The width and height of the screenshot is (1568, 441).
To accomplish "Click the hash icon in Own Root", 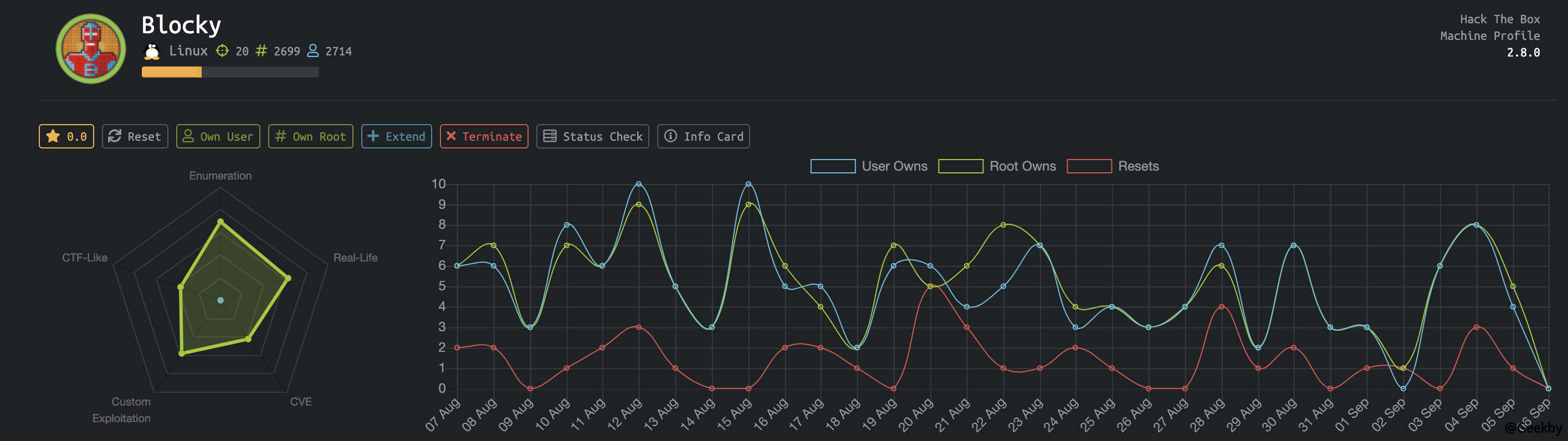I will pos(280,136).
